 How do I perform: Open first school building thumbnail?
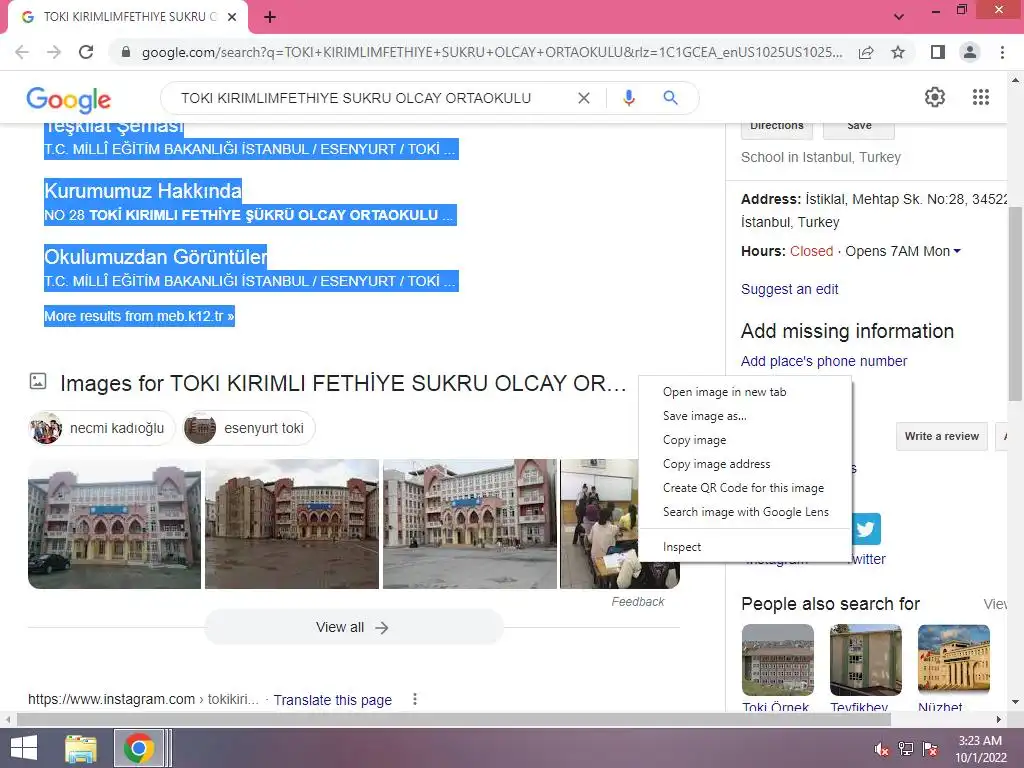tap(114, 524)
